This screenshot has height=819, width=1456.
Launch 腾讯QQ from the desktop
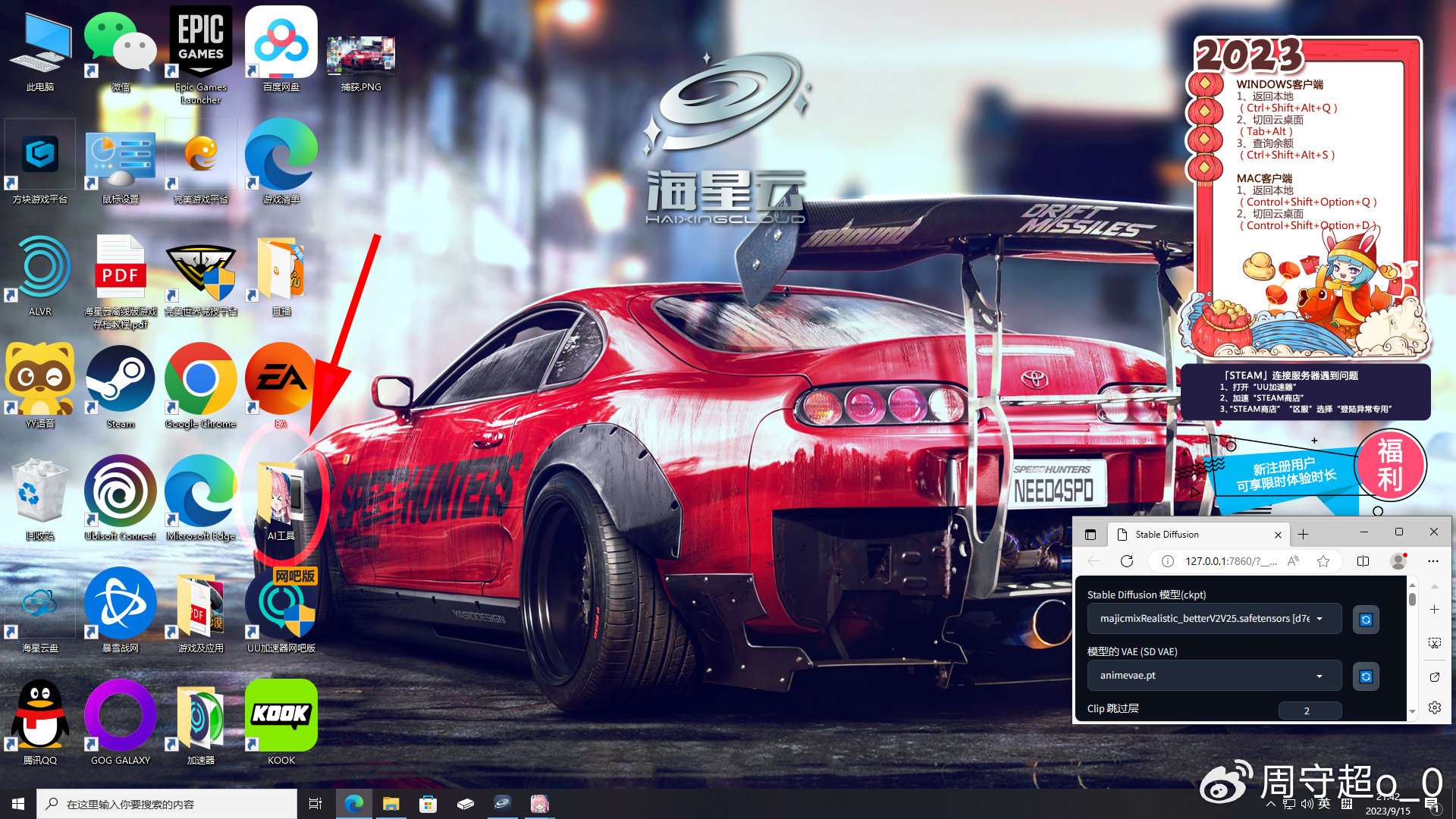(40, 723)
